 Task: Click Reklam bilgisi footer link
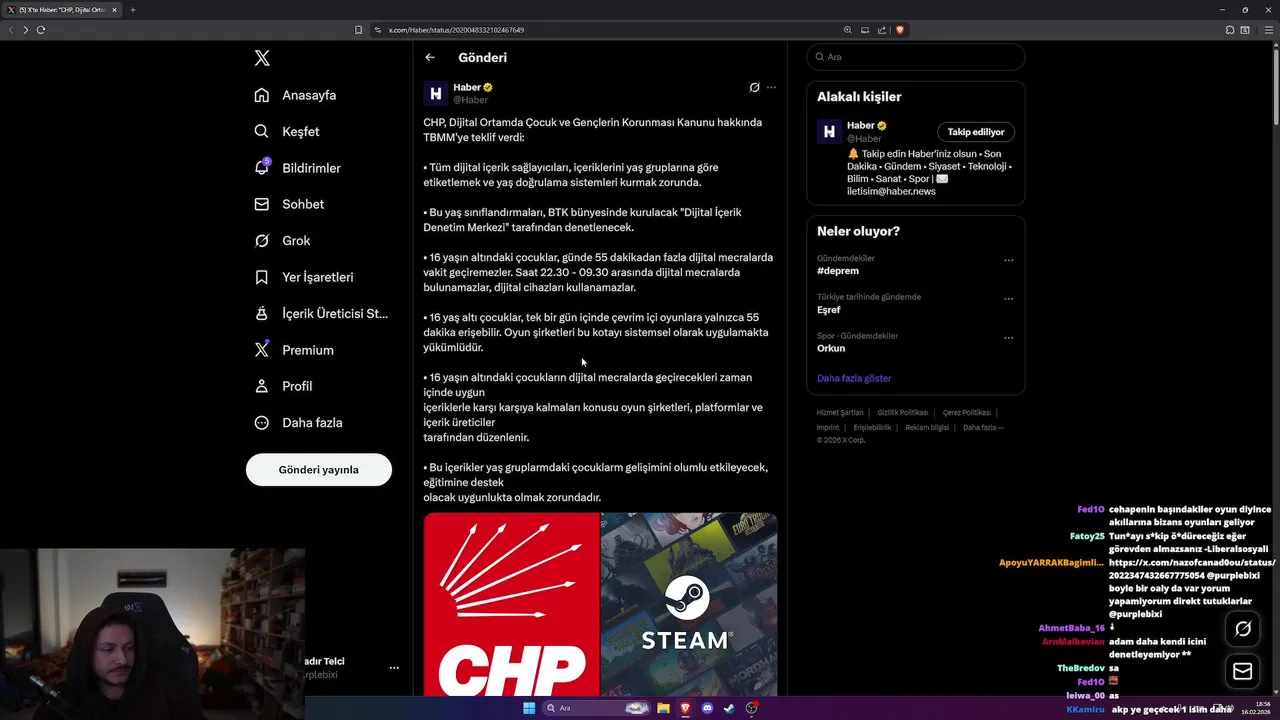click(x=927, y=427)
